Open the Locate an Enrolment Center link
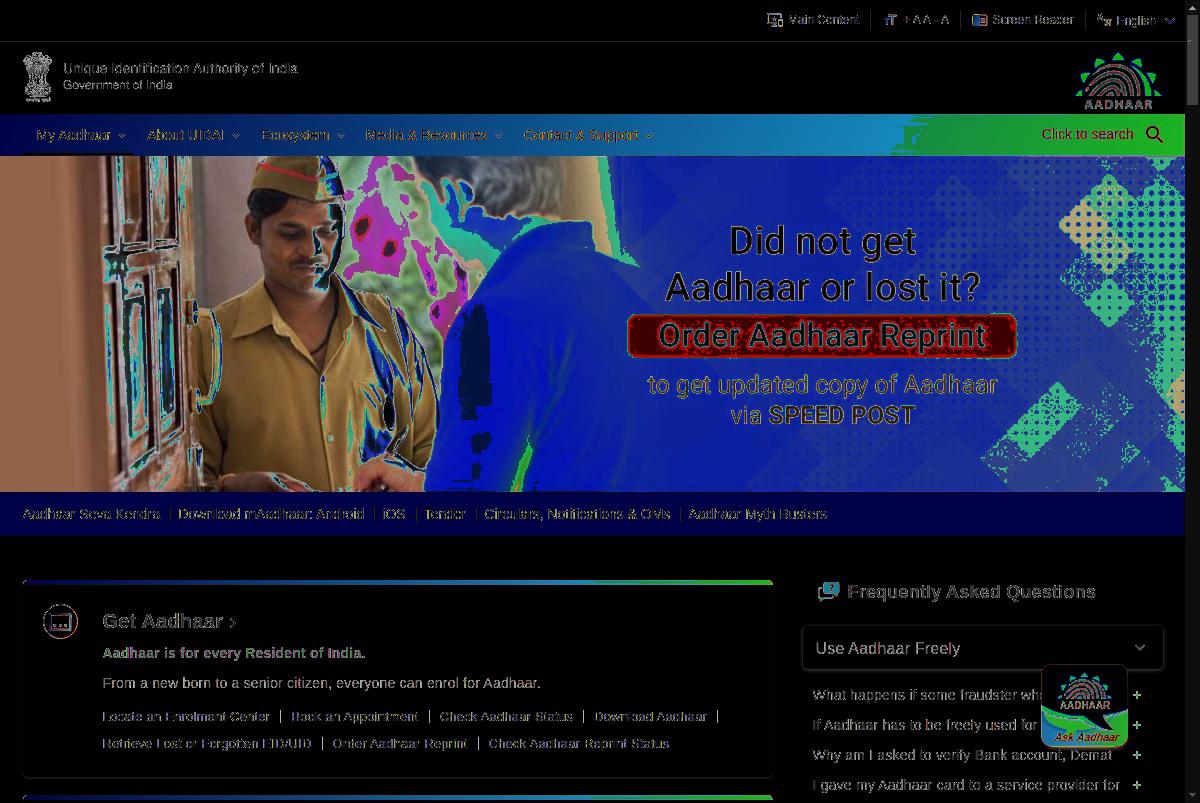Screen dimensions: 1200x803 186,716
